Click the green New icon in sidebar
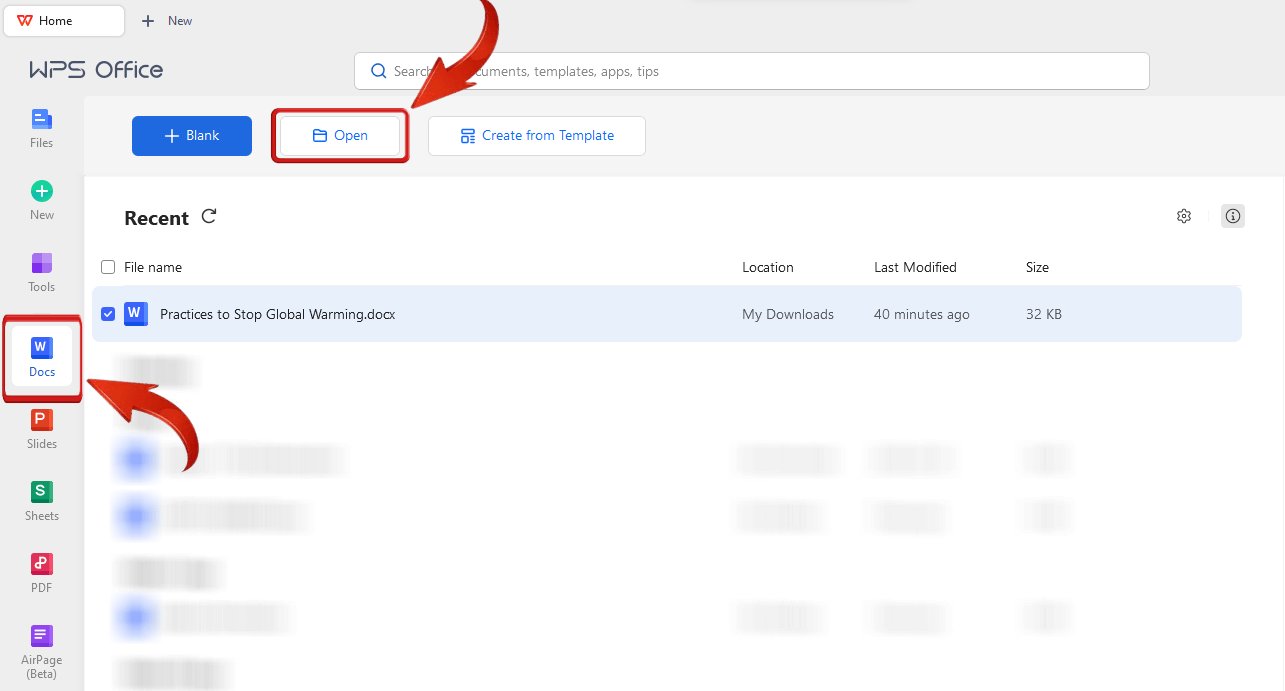The height and width of the screenshot is (691, 1285). [41, 191]
